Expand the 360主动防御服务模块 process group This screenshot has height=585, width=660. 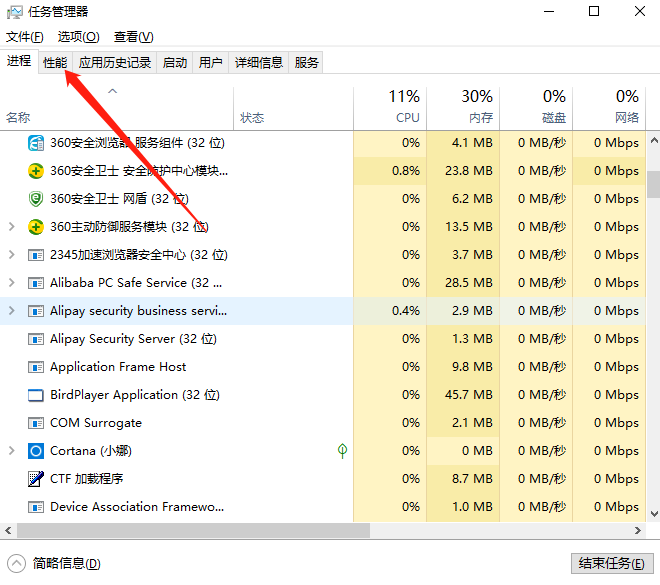point(11,227)
